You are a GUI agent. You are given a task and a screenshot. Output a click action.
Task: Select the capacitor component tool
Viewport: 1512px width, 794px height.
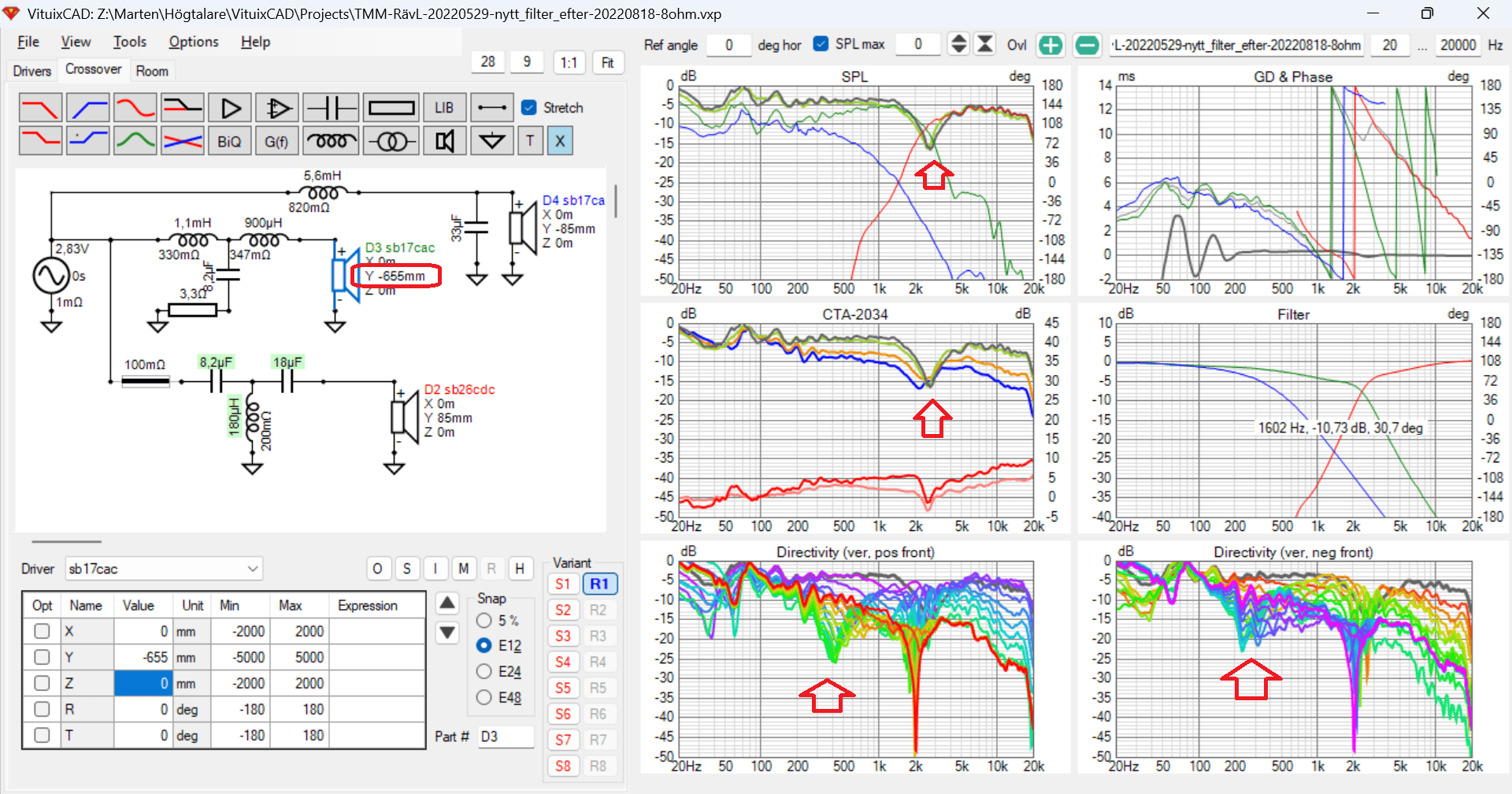(331, 107)
